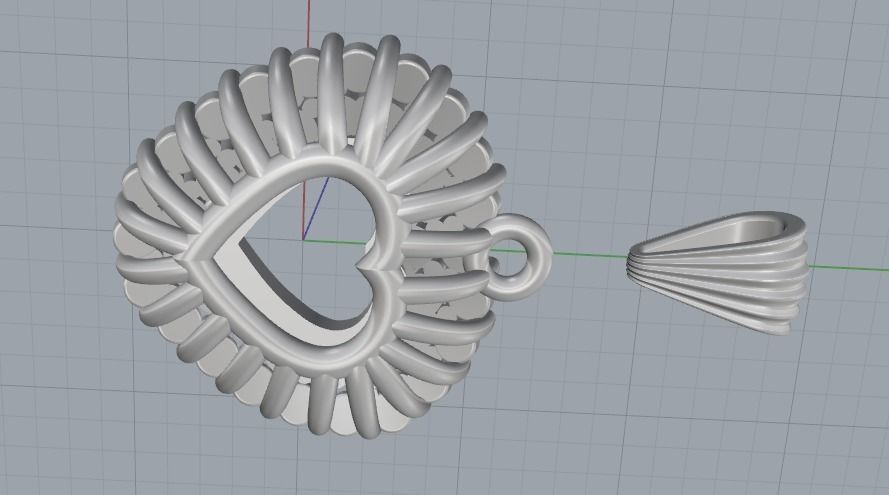The image size is (889, 495).
Task: Select the ribbed bail component
Action: tap(717, 272)
